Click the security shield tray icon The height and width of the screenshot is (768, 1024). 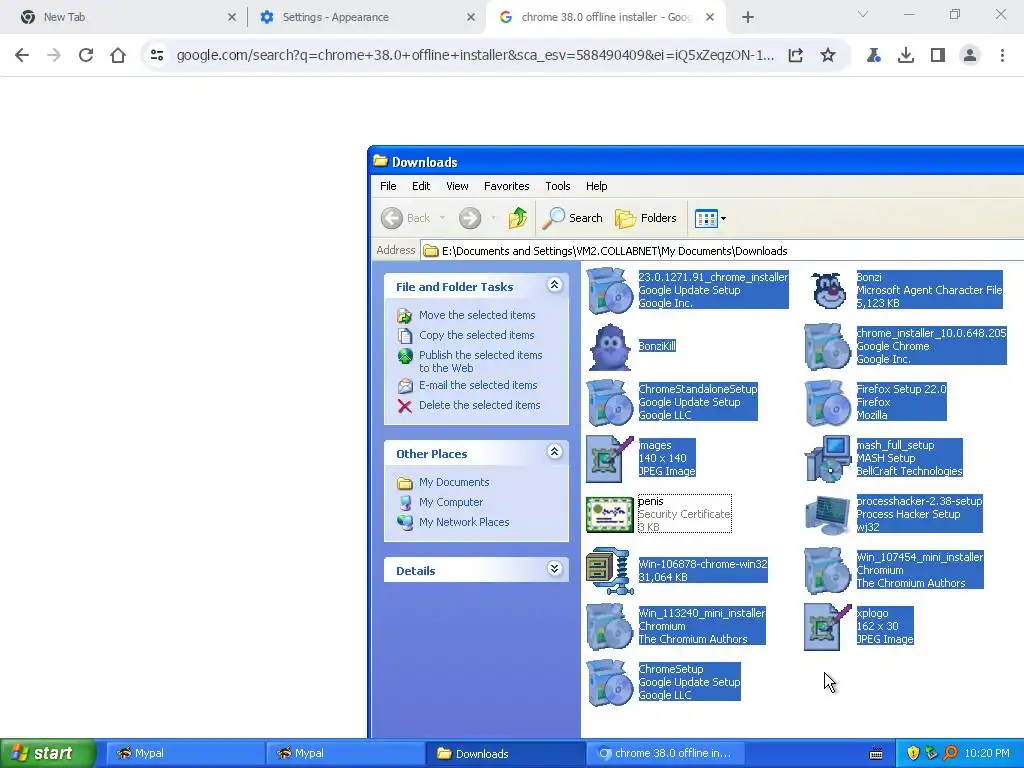pos(913,753)
